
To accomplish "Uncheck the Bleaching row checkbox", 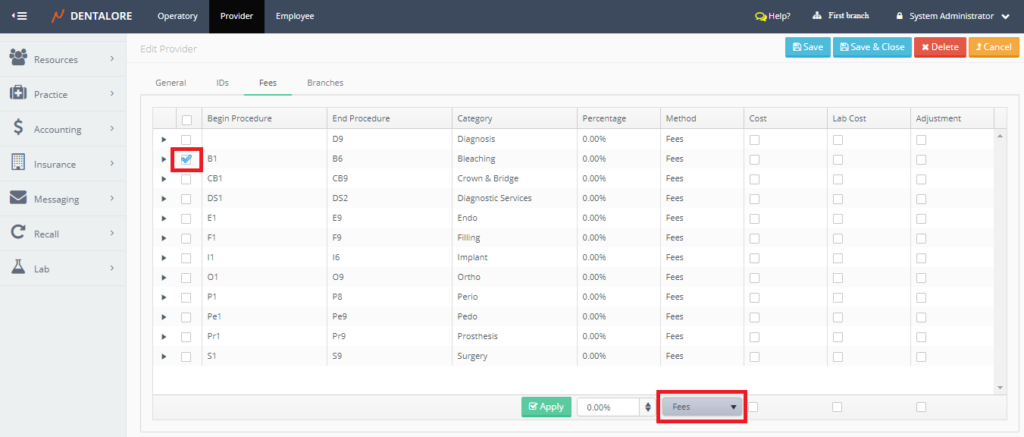I will (x=186, y=159).
